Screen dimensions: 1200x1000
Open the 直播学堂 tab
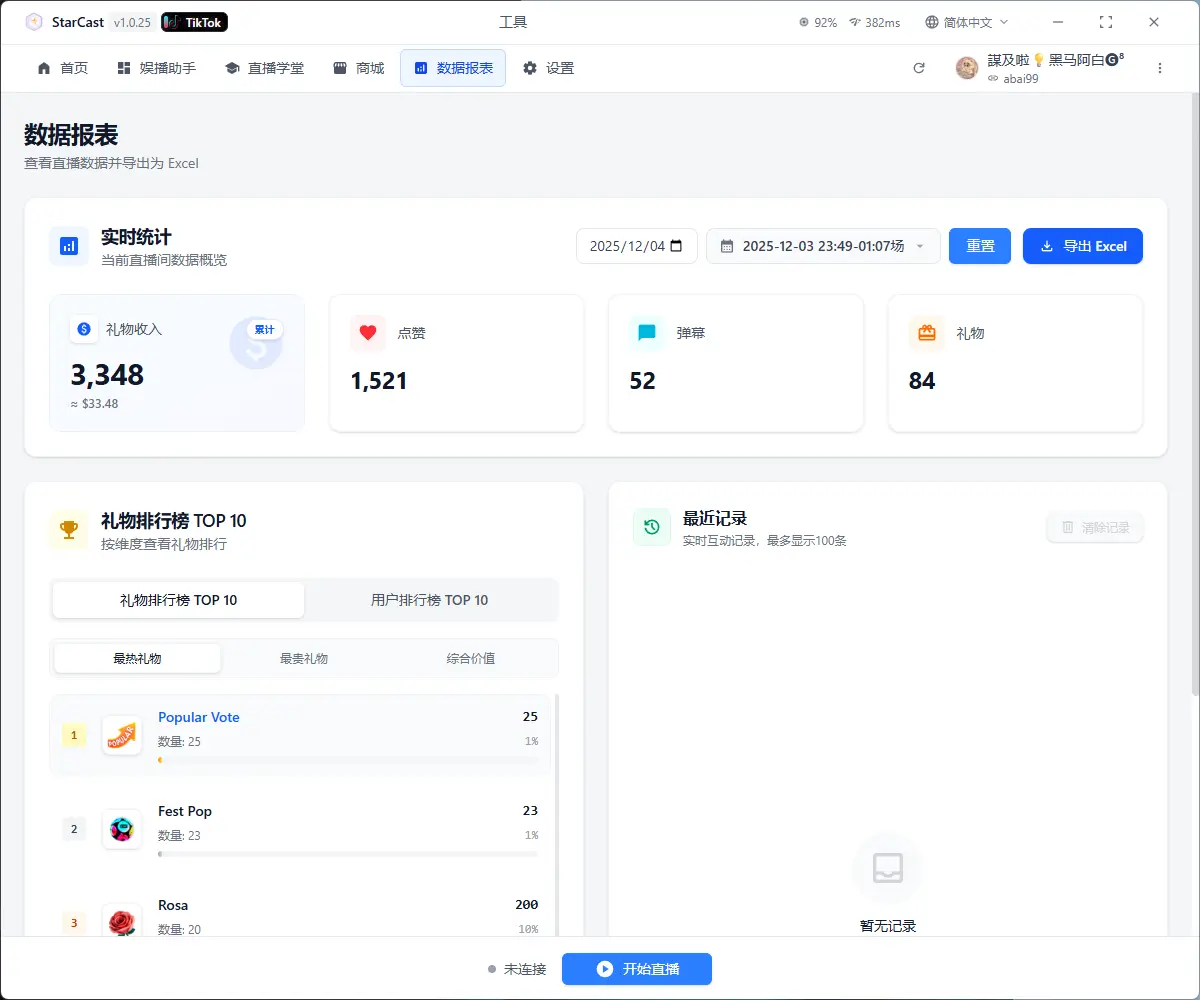(x=265, y=68)
